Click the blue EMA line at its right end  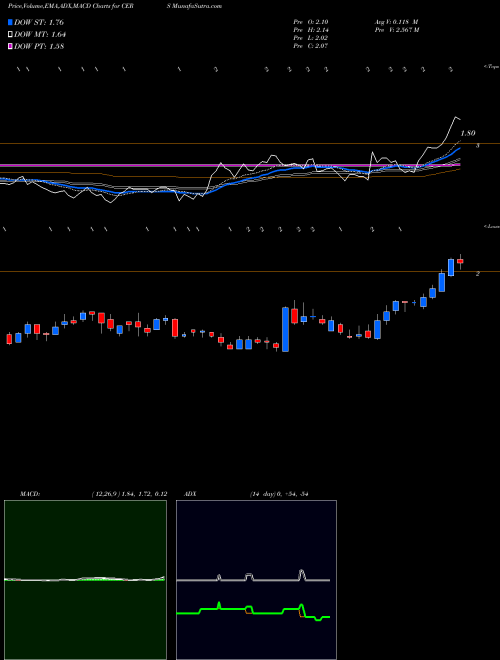(x=458, y=149)
